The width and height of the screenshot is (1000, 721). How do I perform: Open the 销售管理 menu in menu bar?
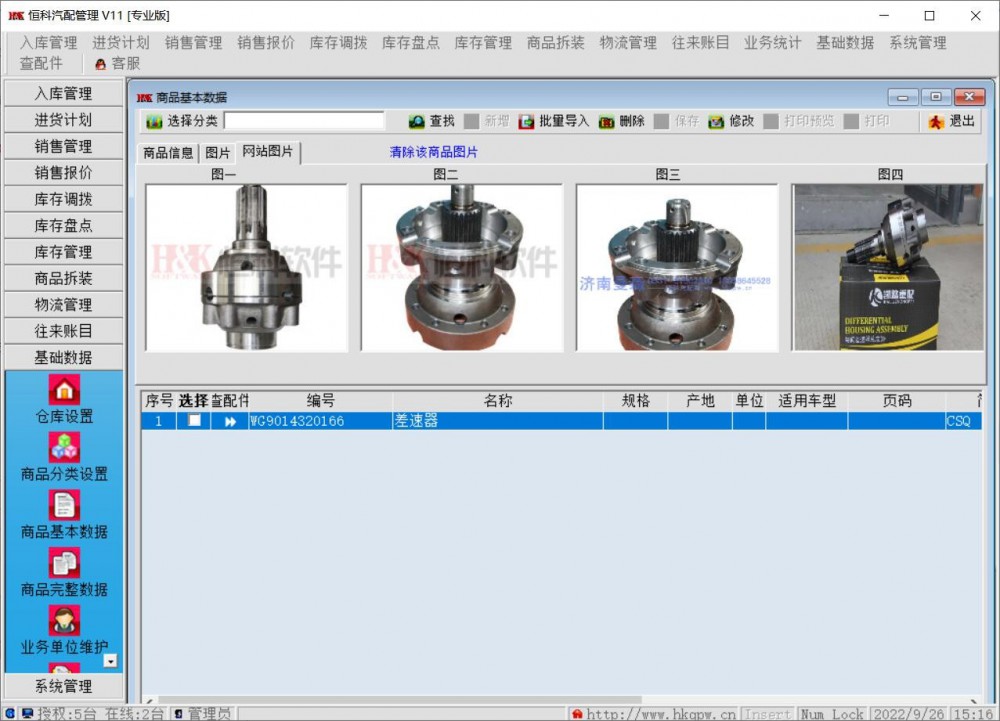[x=193, y=43]
